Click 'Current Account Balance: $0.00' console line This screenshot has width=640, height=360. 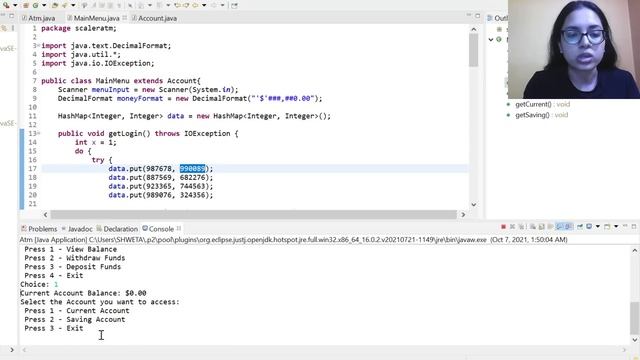coord(83,293)
